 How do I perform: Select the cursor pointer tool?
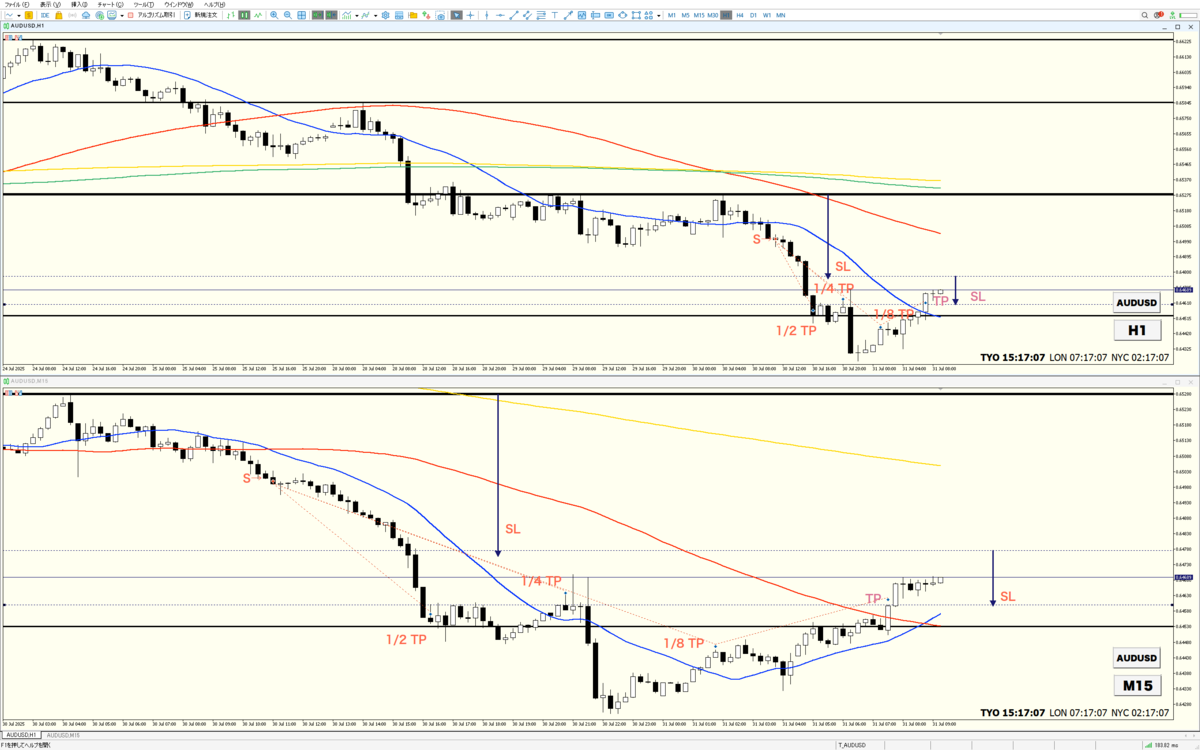457,16
